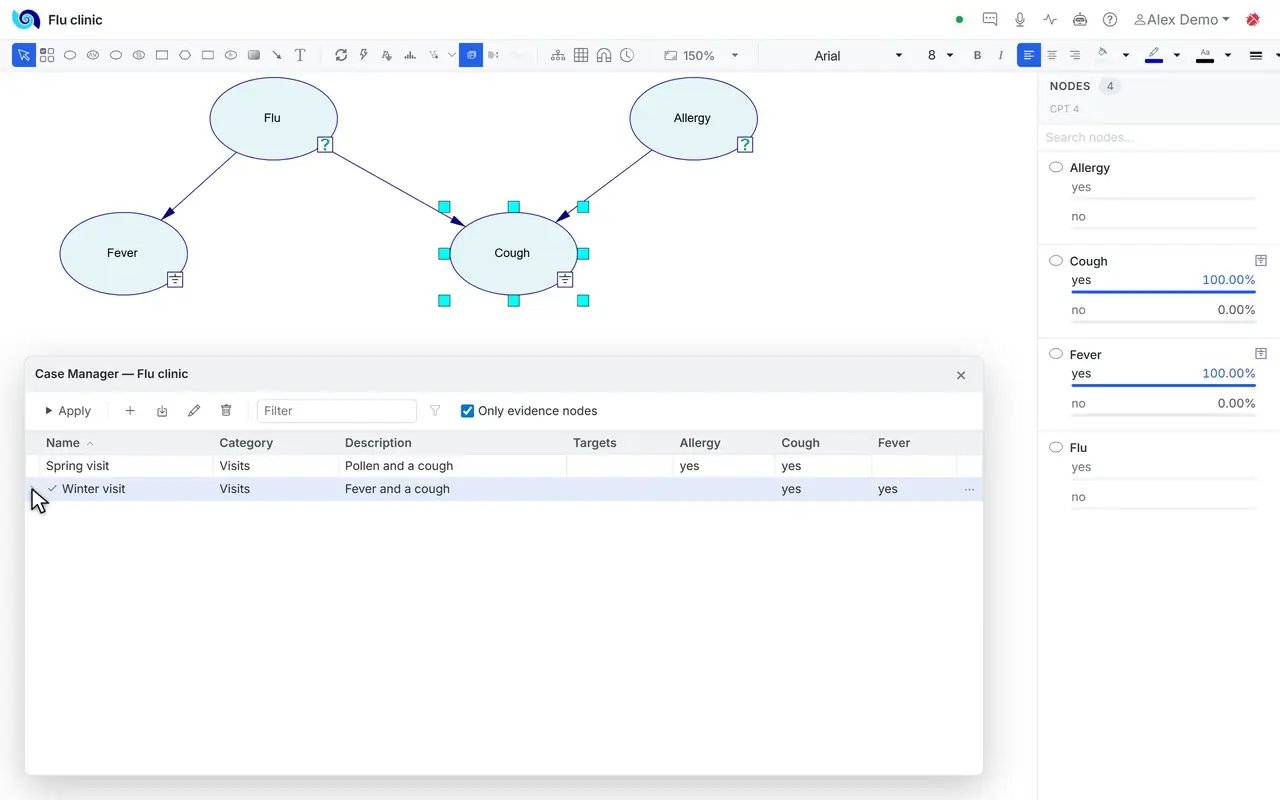Click the Description column header
1280x800 pixels.
[378, 443]
